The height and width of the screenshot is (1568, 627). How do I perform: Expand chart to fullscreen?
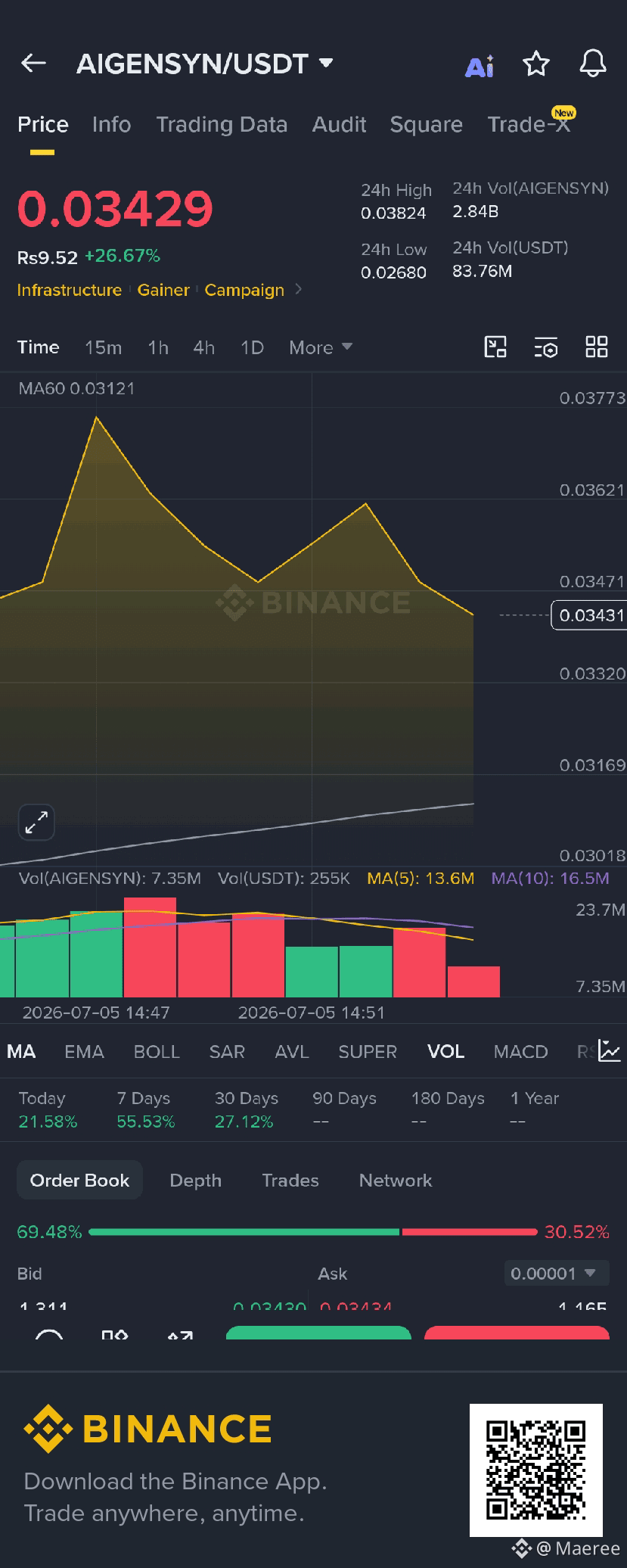[36, 822]
